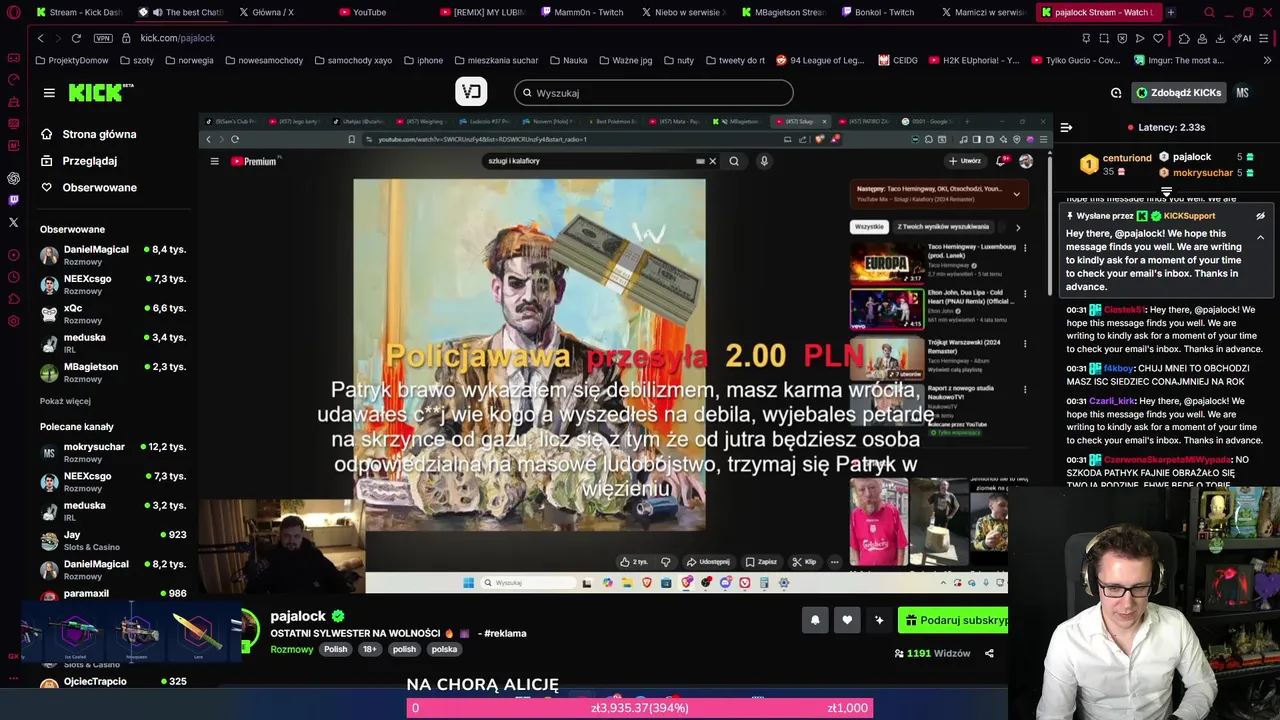Click the sparkle button beside heart
1280x720 pixels.
point(879,620)
